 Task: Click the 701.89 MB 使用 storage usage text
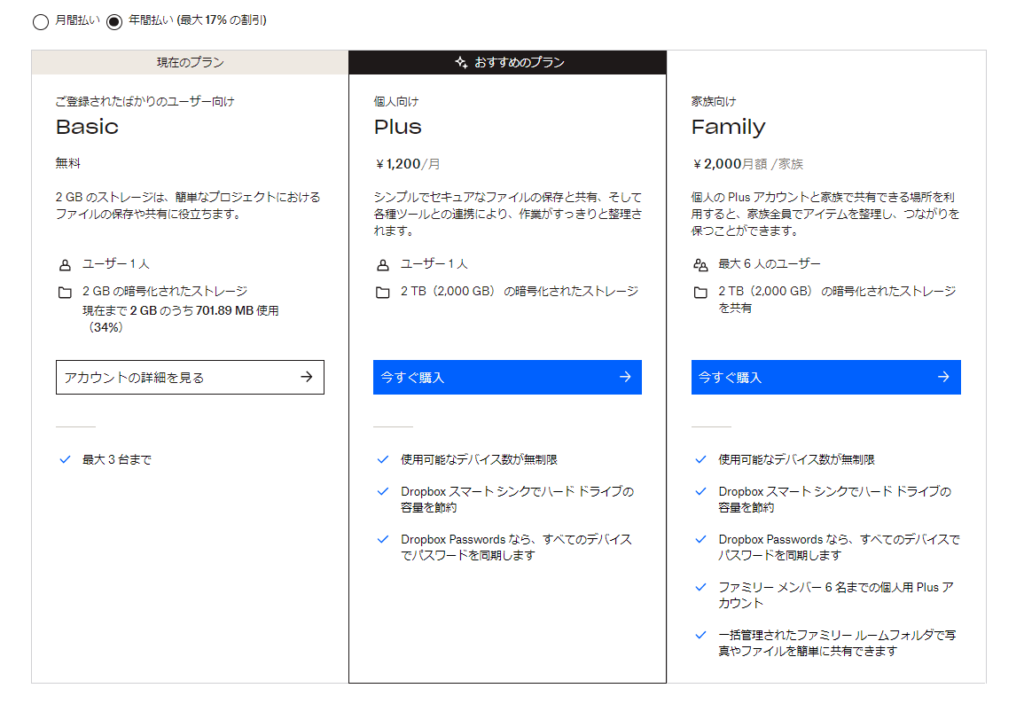(237, 311)
